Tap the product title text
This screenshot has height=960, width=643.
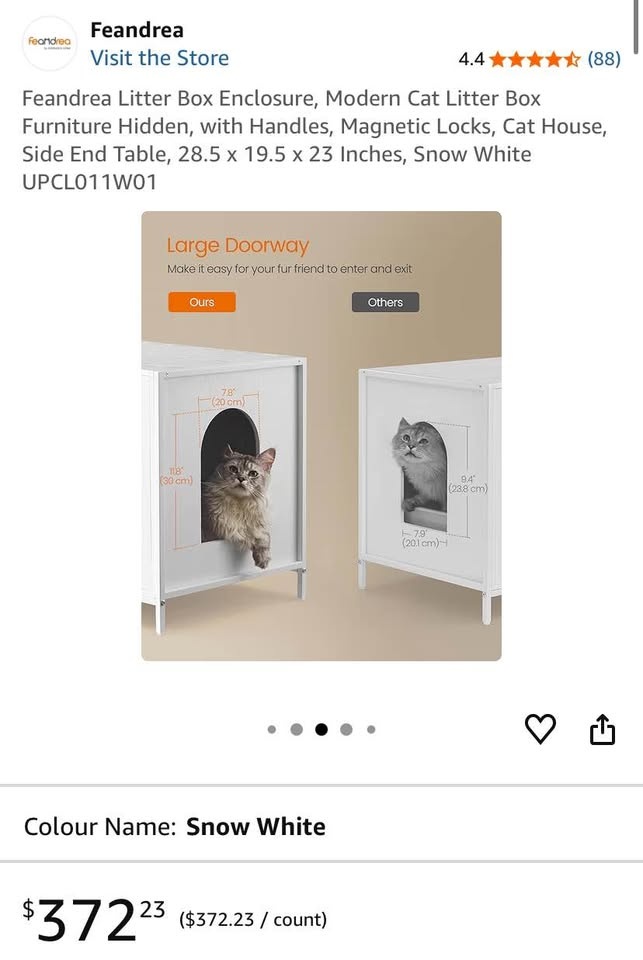pos(314,140)
